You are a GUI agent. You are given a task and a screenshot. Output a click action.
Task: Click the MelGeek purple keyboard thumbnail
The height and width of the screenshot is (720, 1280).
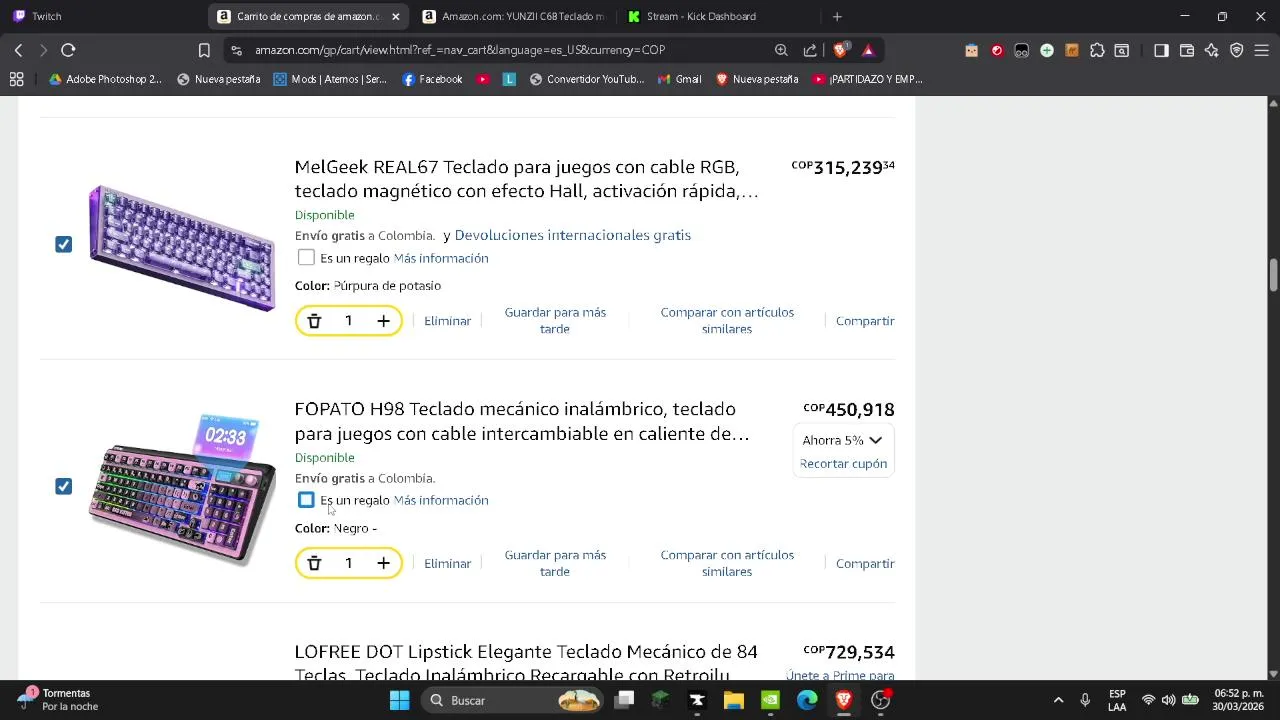coord(182,246)
